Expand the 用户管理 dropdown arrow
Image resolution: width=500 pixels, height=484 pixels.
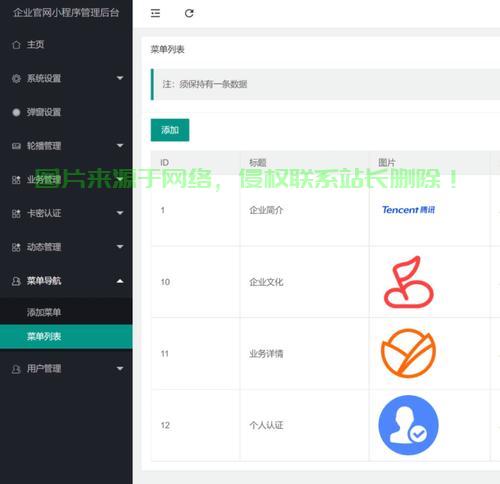(120, 368)
